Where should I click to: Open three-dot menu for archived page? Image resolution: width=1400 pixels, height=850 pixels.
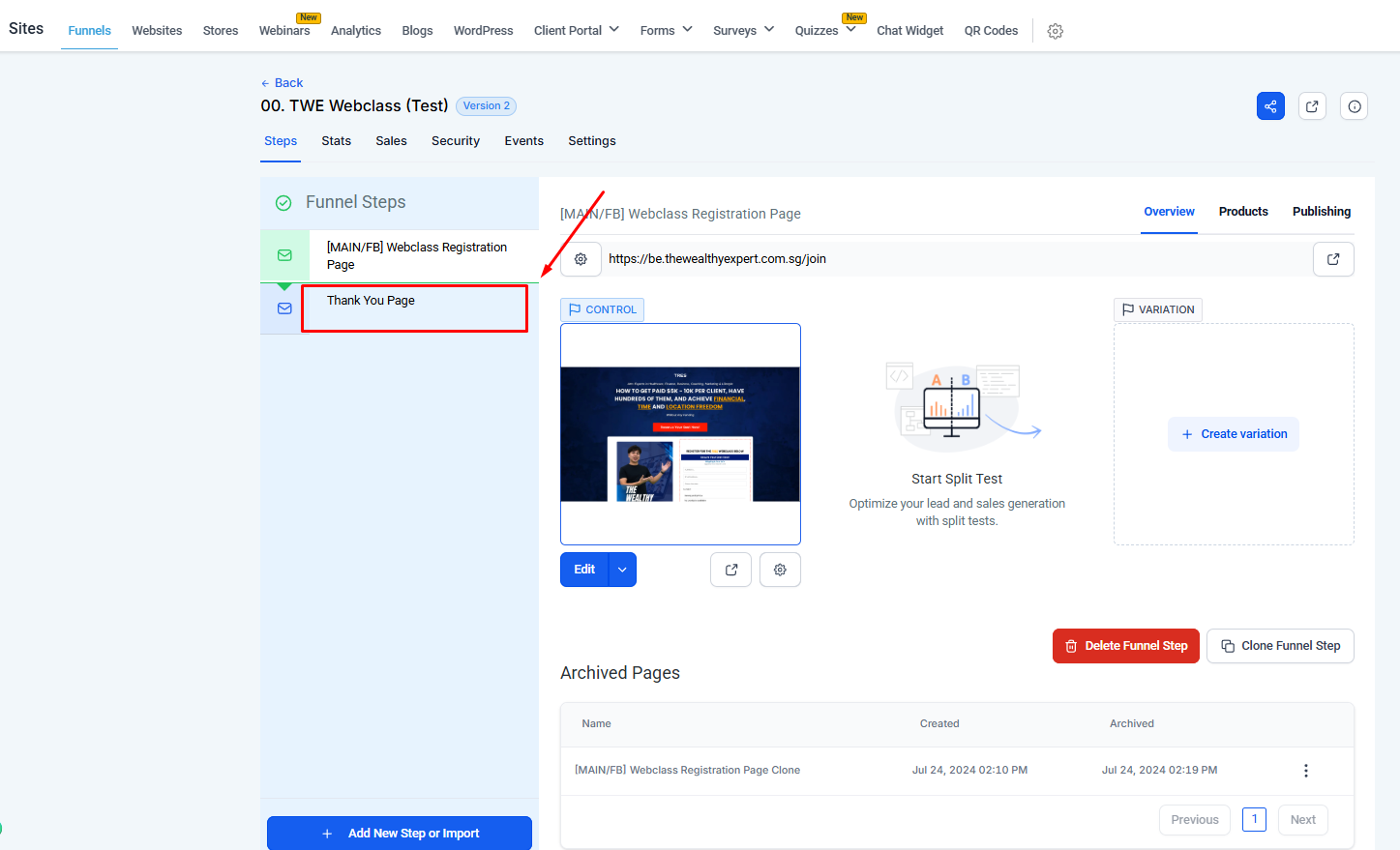1305,771
